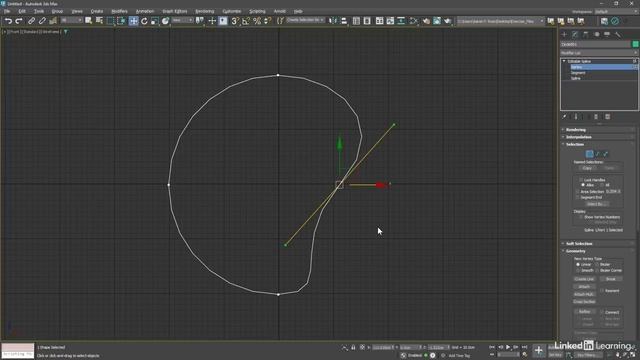The image size is (640, 360).
Task: Open the Motion command panel tab
Action: click(x=596, y=34)
